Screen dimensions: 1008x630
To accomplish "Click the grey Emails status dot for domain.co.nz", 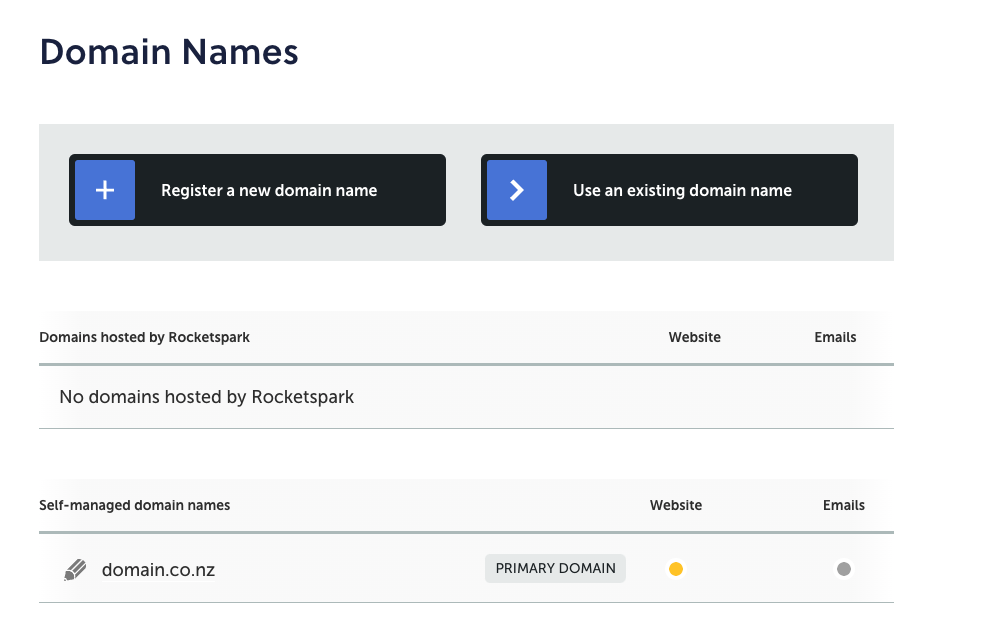I will (x=844, y=569).
